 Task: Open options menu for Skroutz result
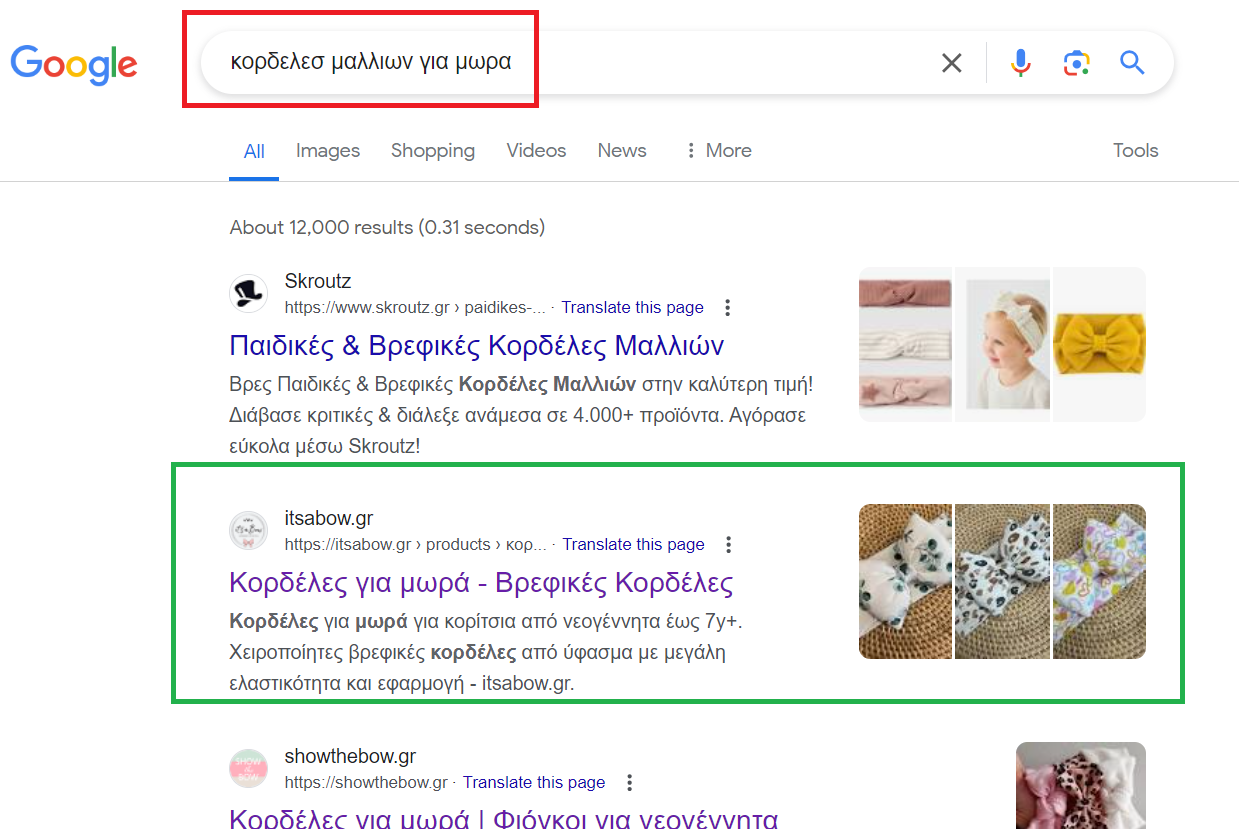click(x=728, y=307)
